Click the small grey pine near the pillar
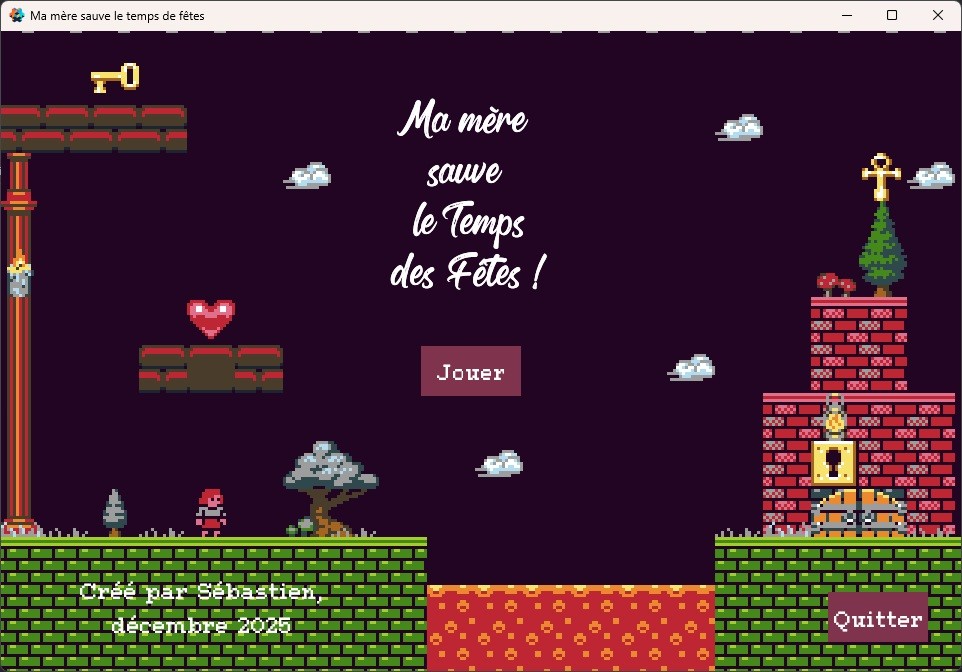 pos(115,511)
